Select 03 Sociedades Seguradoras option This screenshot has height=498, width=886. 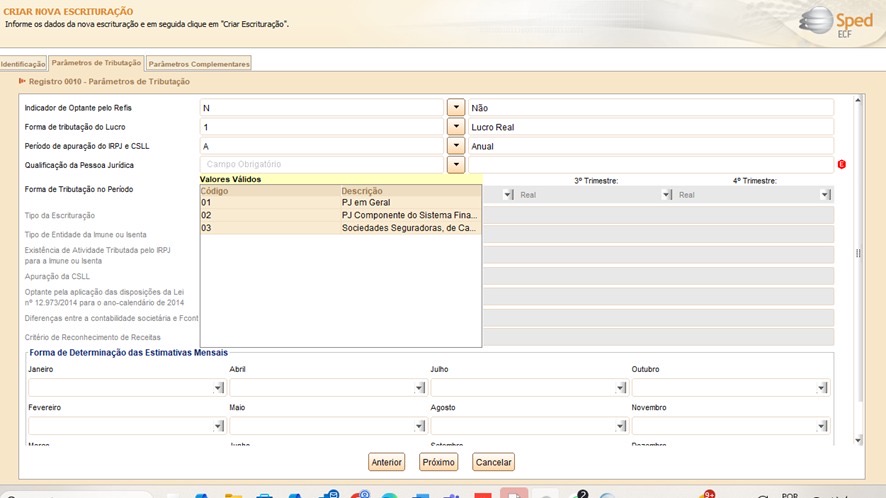tap(341, 228)
